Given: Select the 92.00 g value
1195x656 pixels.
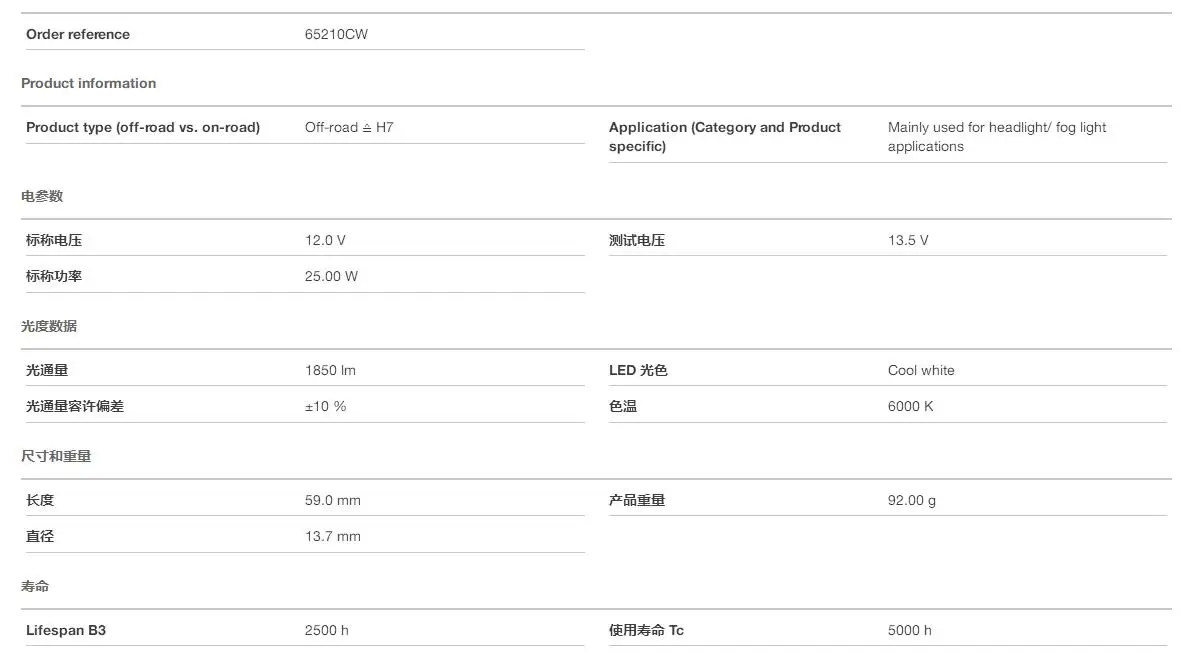Looking at the screenshot, I should (x=912, y=501).
